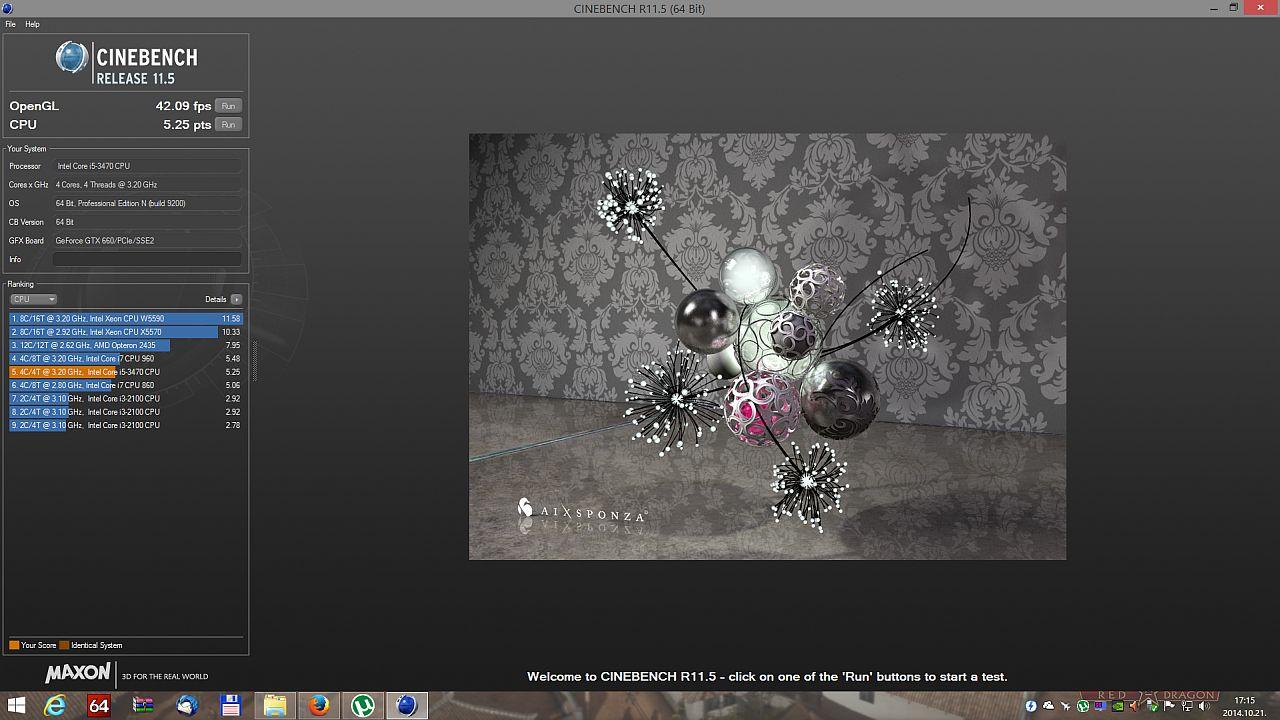Click the Your Score orange legend swatch
Image resolution: width=1280 pixels, height=720 pixels.
click(14, 645)
